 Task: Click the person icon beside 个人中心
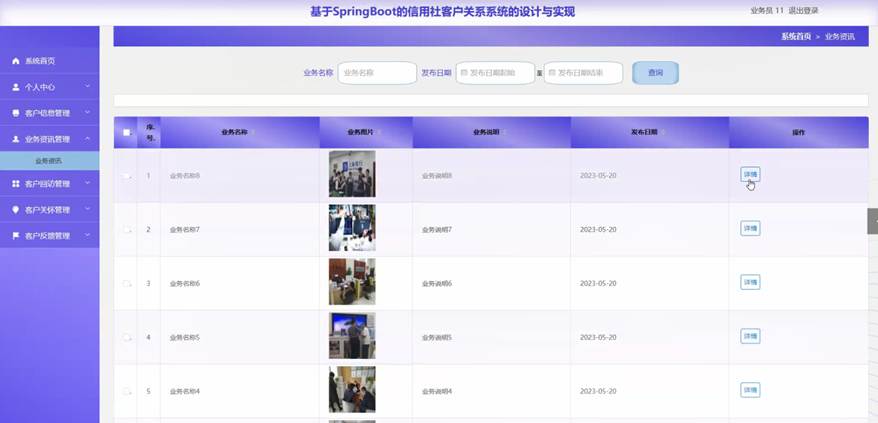(x=16, y=87)
